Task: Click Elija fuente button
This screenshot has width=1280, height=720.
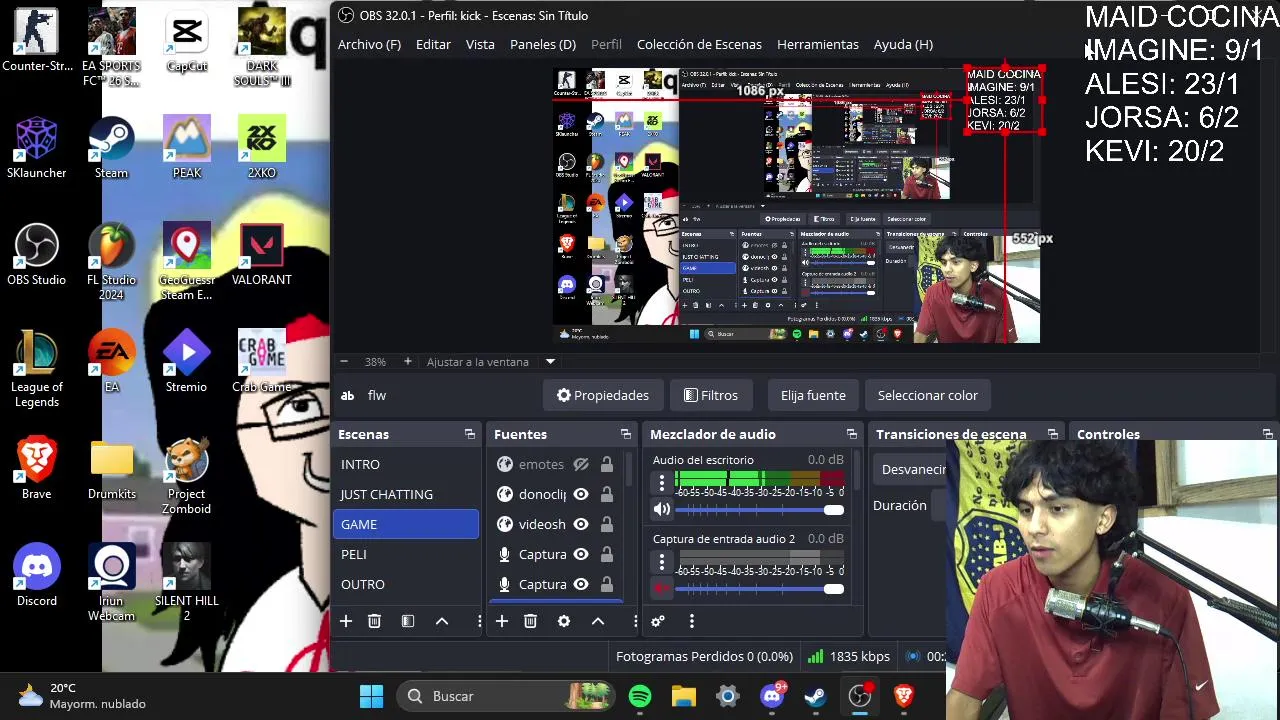Action: [813, 395]
